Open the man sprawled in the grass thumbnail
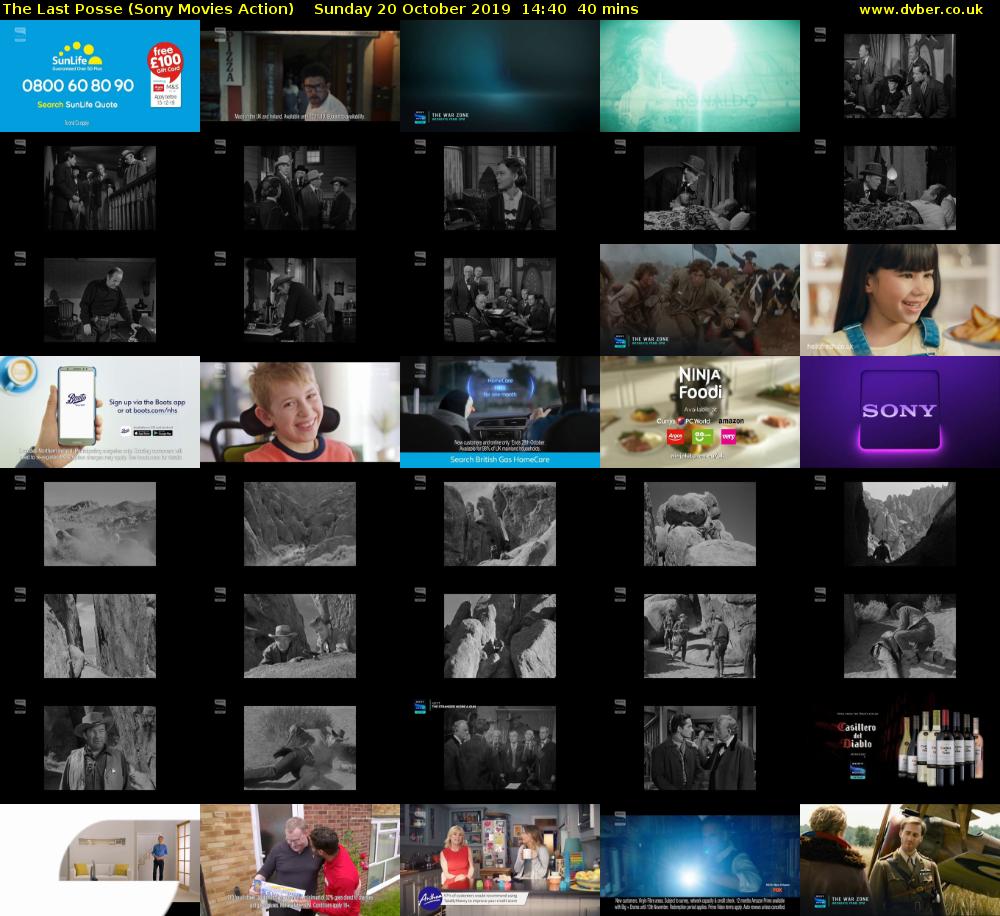Viewport: 1000px width, 916px height. (300, 748)
